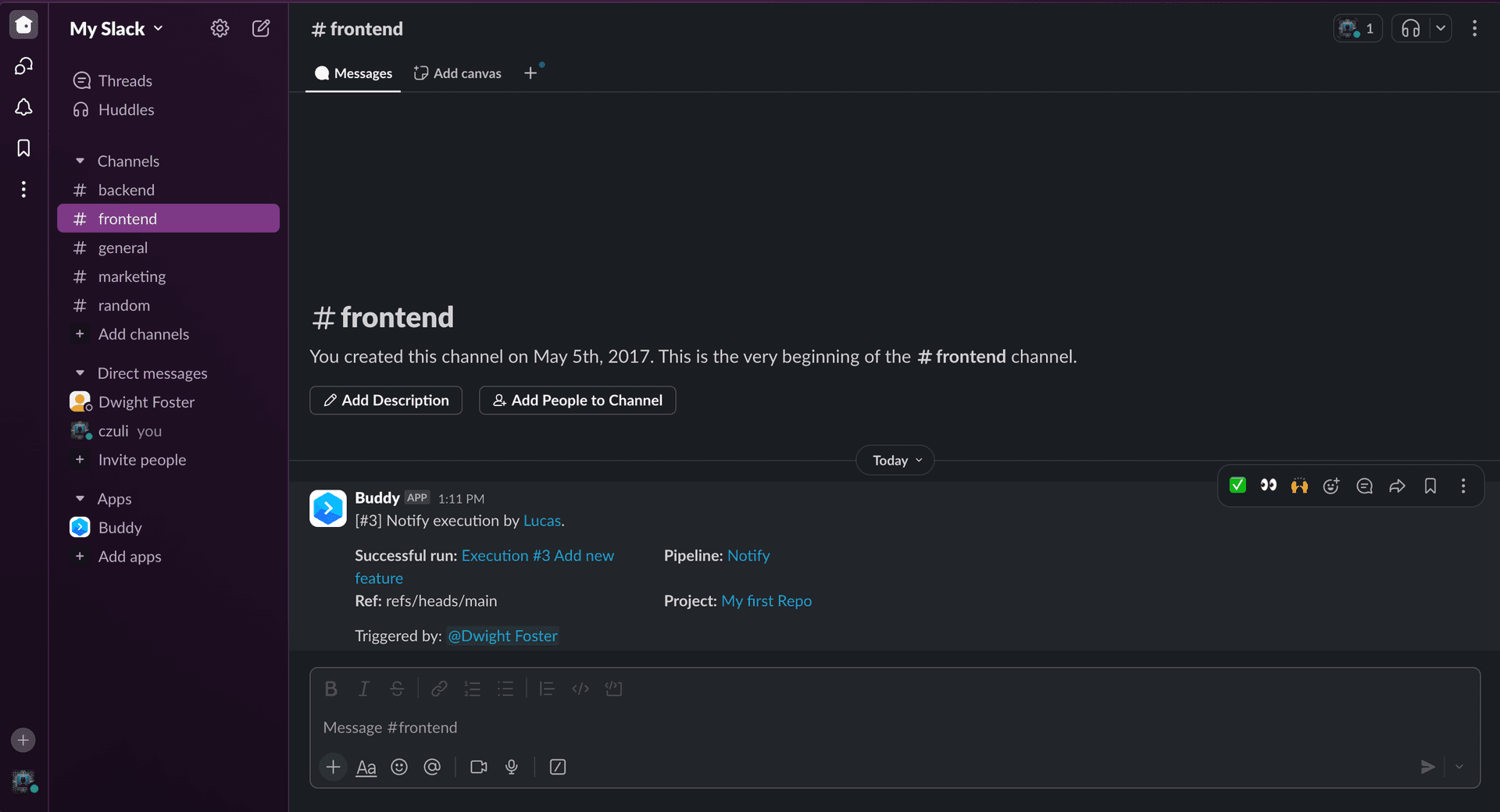
Task: Switch to the Add canvas tab
Action: point(458,73)
